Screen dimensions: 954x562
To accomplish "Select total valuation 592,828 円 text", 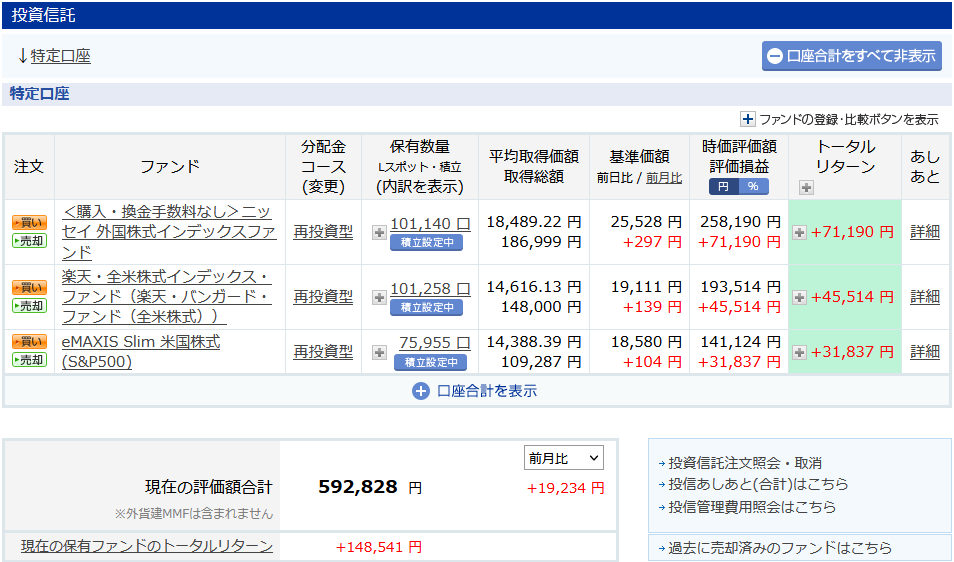I will [370, 487].
